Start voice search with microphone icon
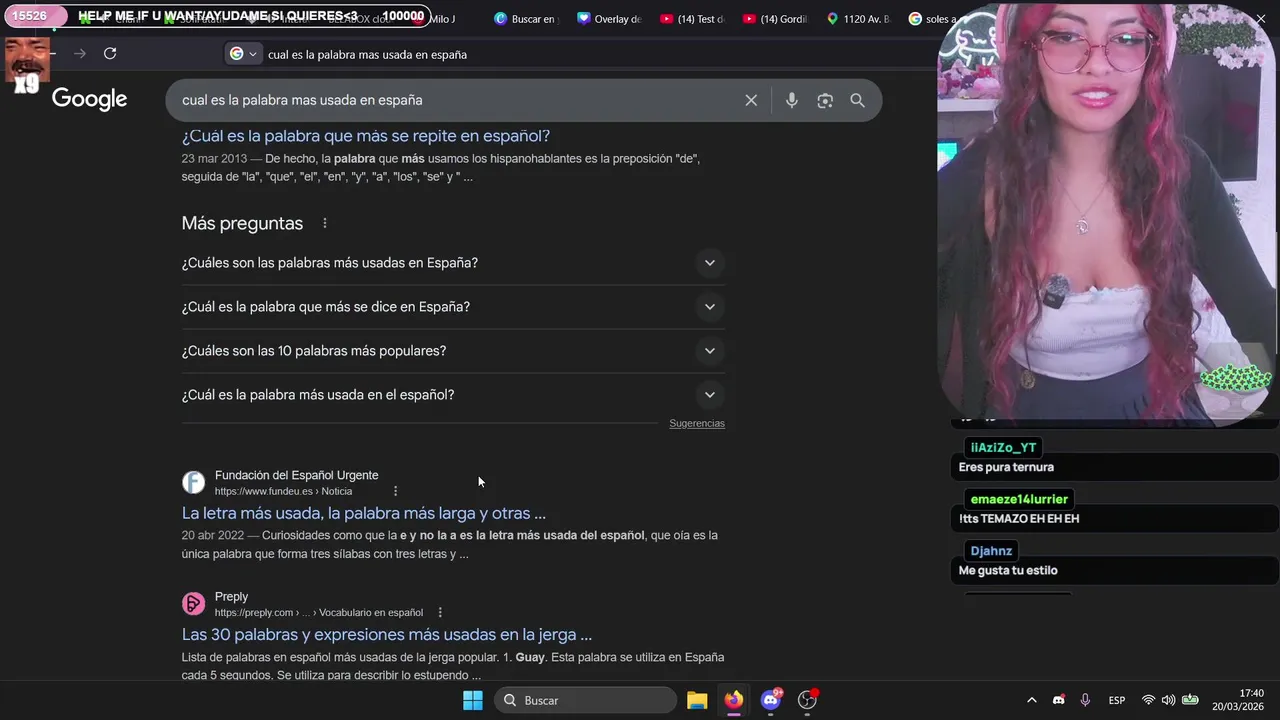1280x720 pixels. pos(791,100)
